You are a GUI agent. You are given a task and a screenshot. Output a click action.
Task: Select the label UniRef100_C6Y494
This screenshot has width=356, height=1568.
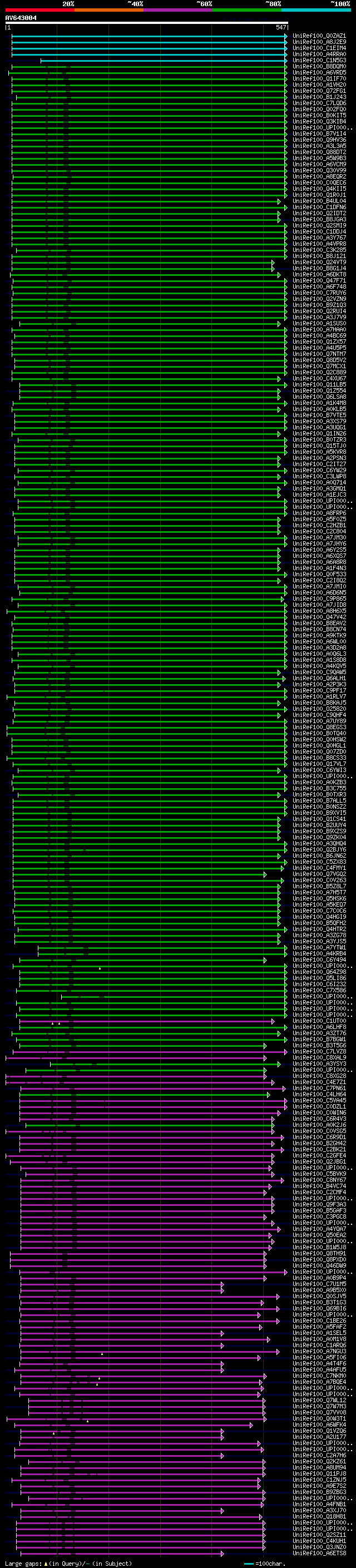tap(319, 960)
